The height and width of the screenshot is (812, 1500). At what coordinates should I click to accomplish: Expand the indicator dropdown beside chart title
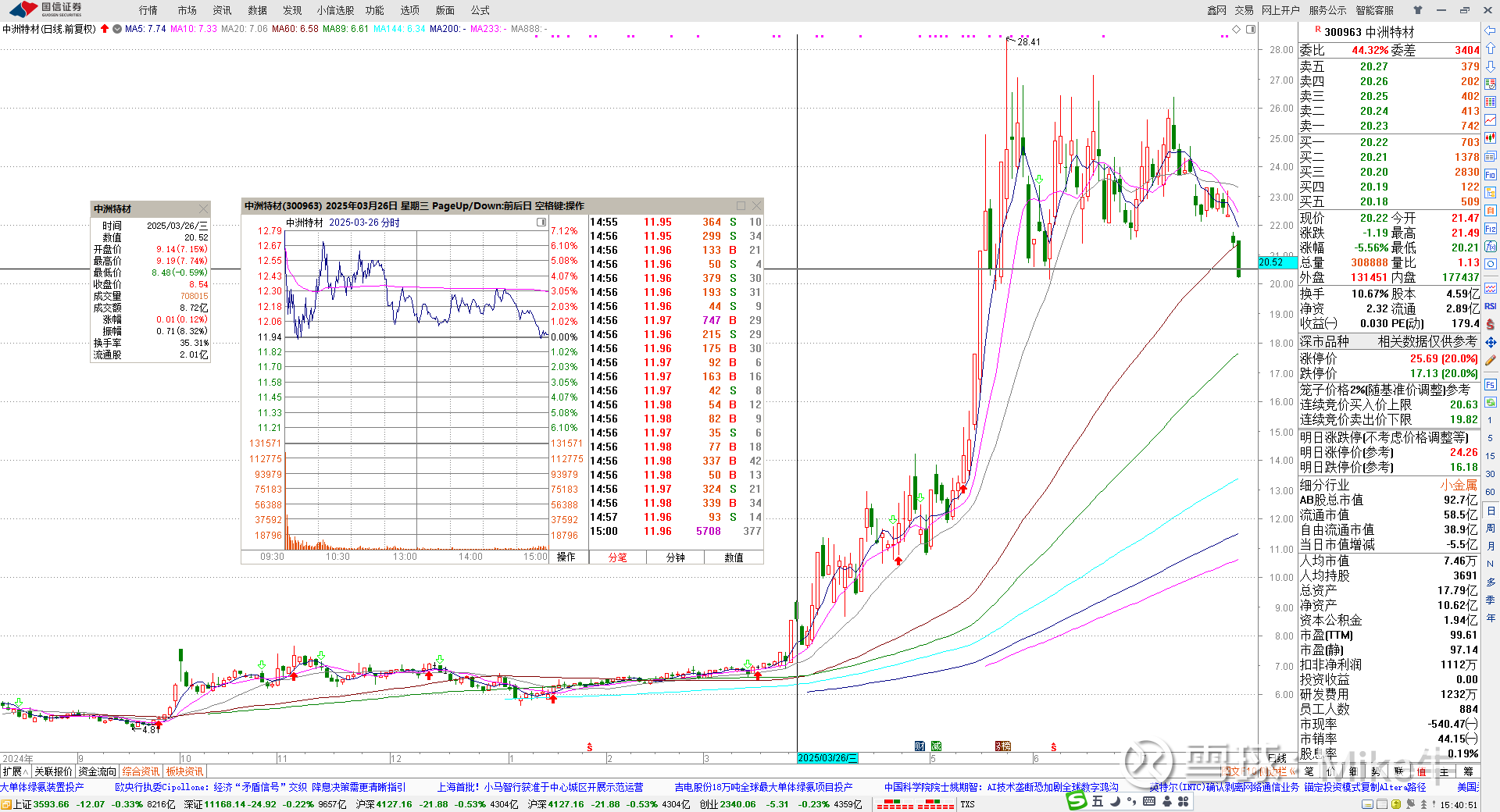[117, 29]
